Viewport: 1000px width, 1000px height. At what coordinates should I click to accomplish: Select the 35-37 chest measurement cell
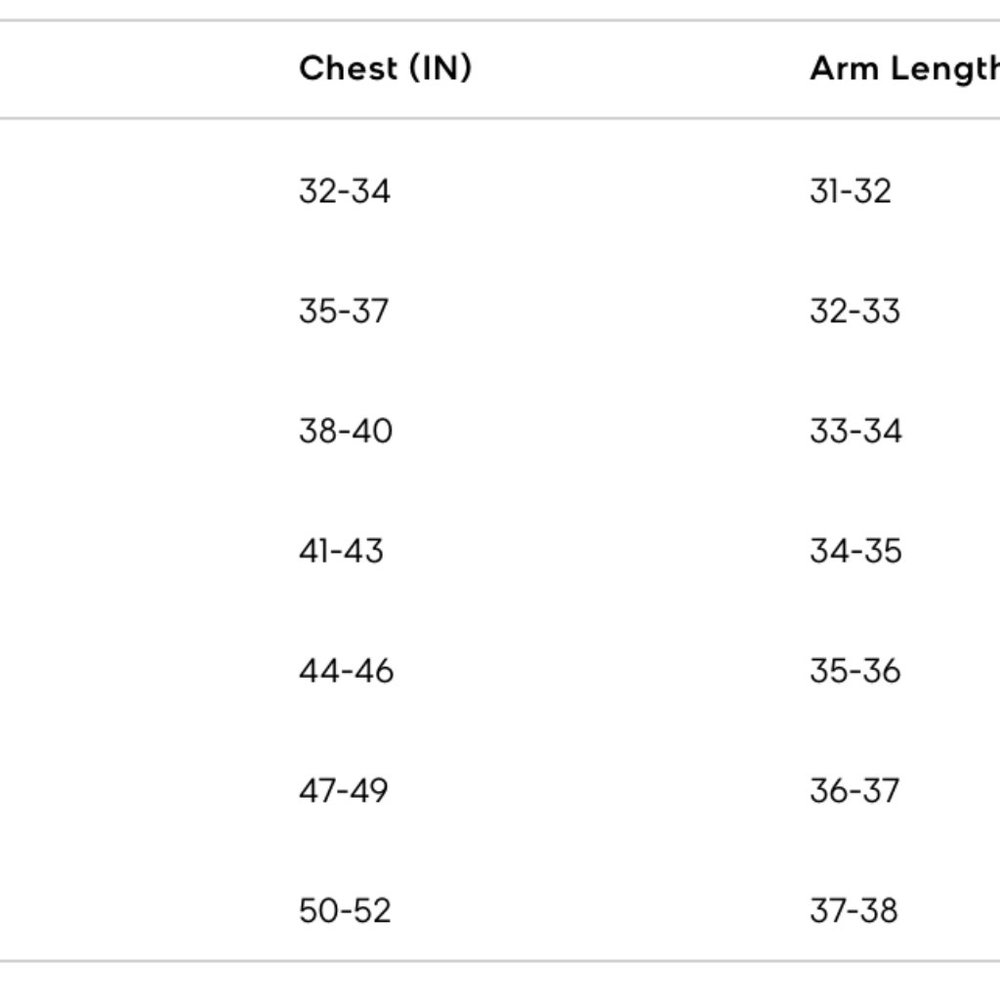tap(344, 311)
